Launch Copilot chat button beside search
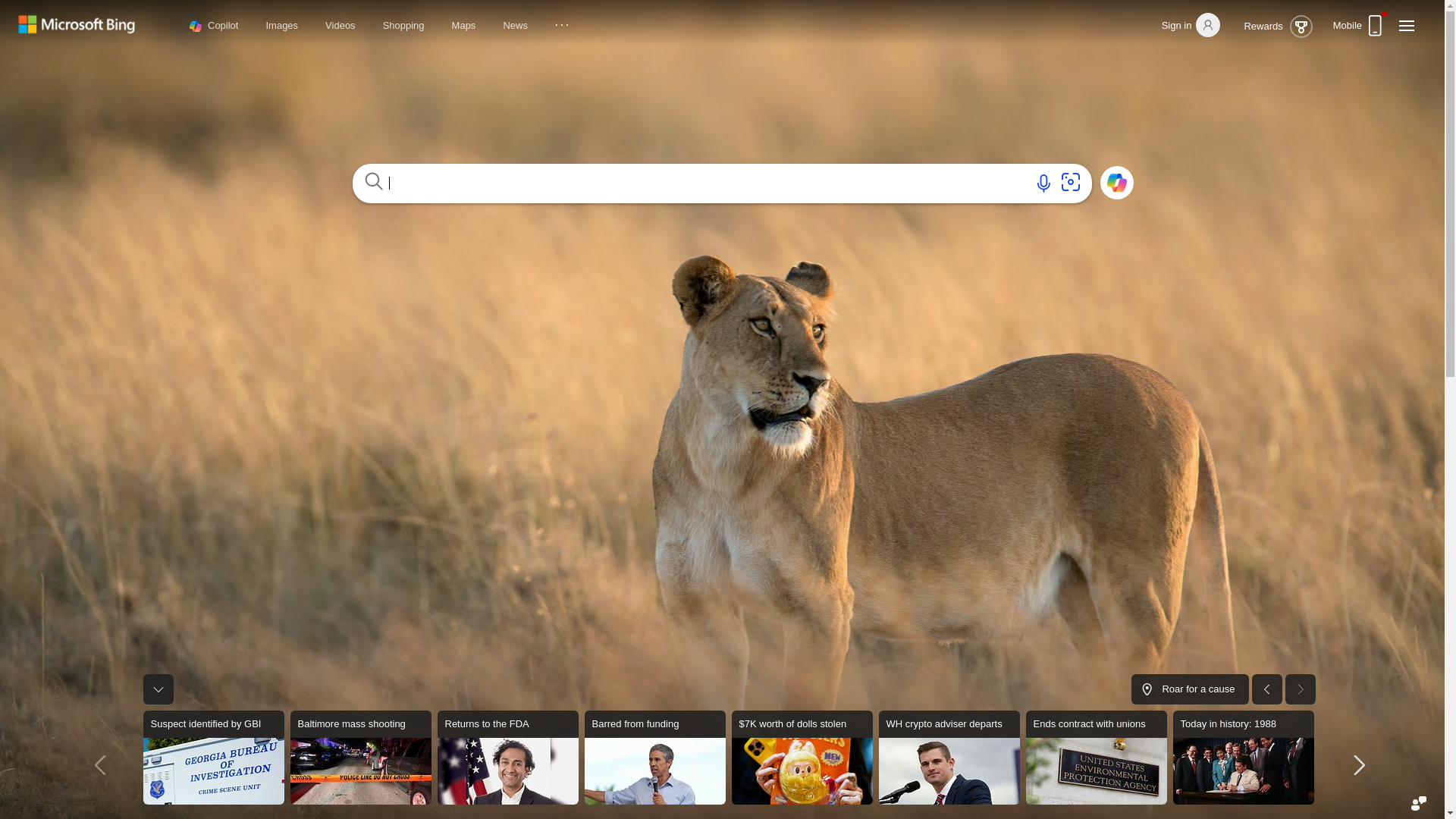This screenshot has width=1456, height=819. coord(1116,183)
